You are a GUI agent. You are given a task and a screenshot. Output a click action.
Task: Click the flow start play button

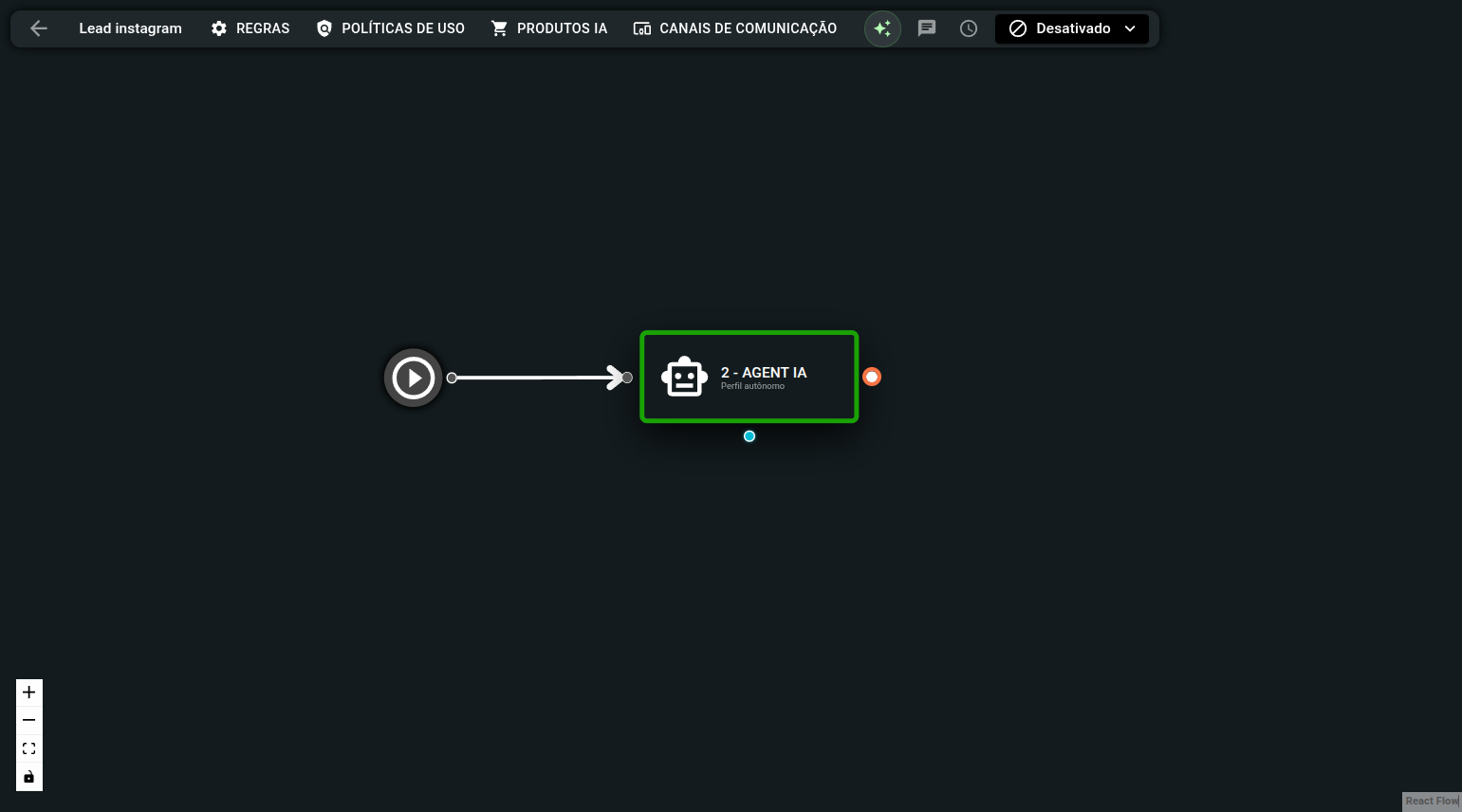[414, 378]
